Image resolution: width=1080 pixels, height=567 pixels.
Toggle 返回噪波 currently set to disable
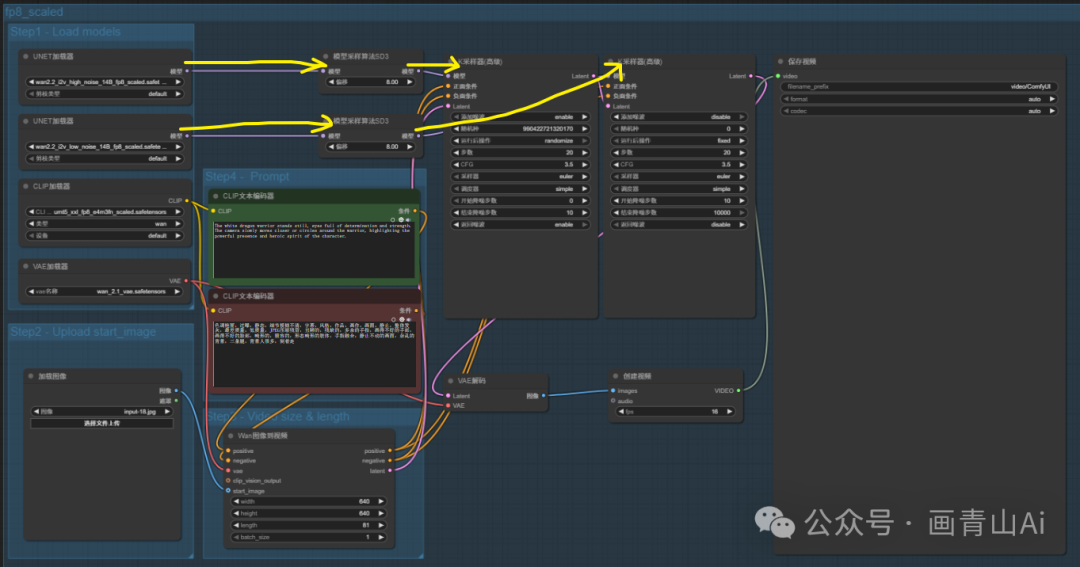coord(679,225)
